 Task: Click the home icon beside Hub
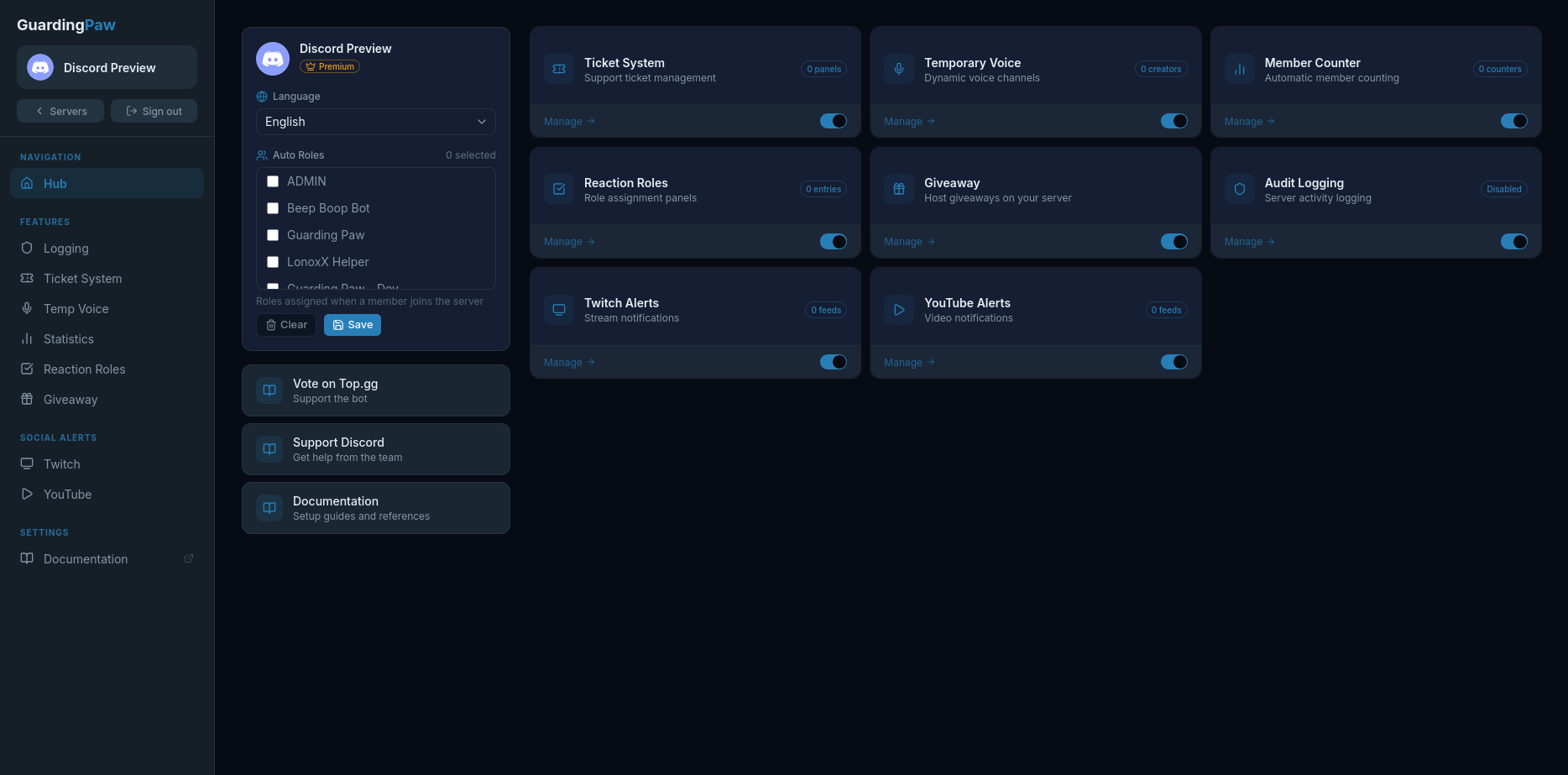pyautogui.click(x=27, y=183)
